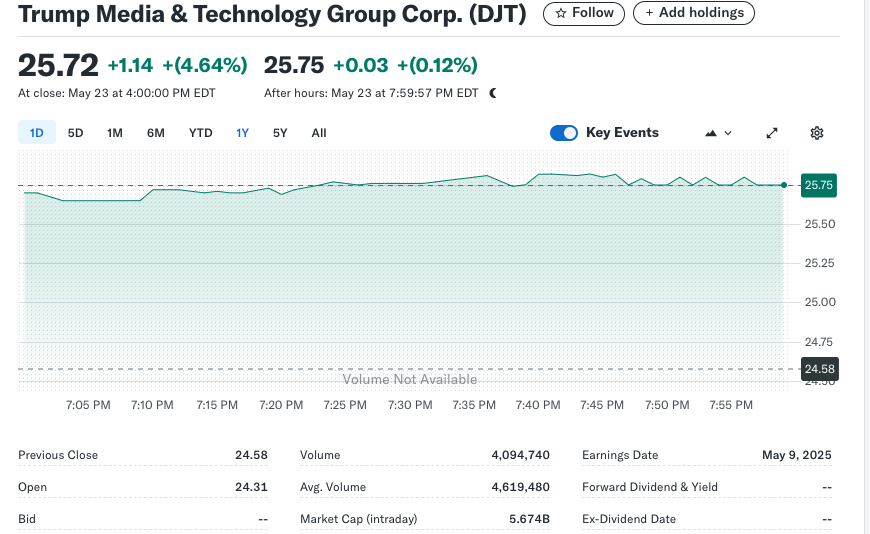Screen dimensions: 870x534
Task: Click the After hours timestamp text
Action: point(371,93)
